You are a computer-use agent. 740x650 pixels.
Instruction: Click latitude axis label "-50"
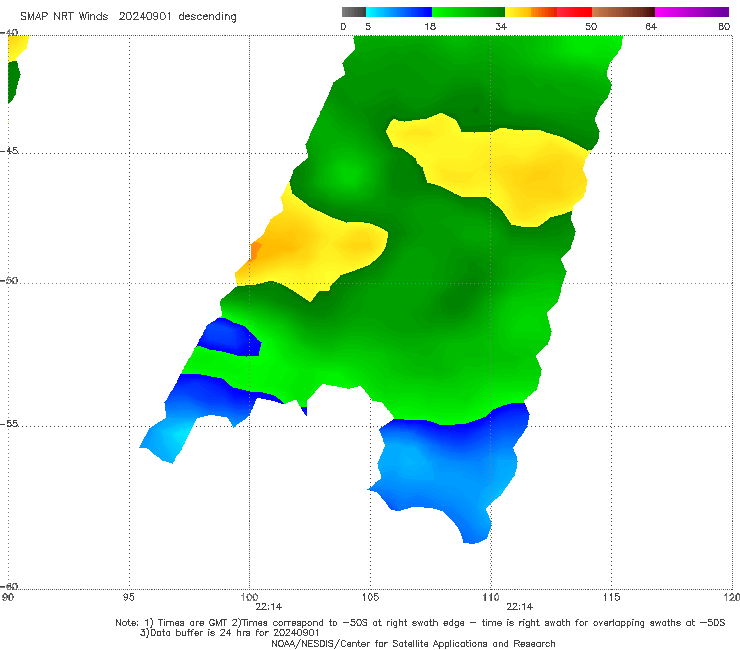9,280
